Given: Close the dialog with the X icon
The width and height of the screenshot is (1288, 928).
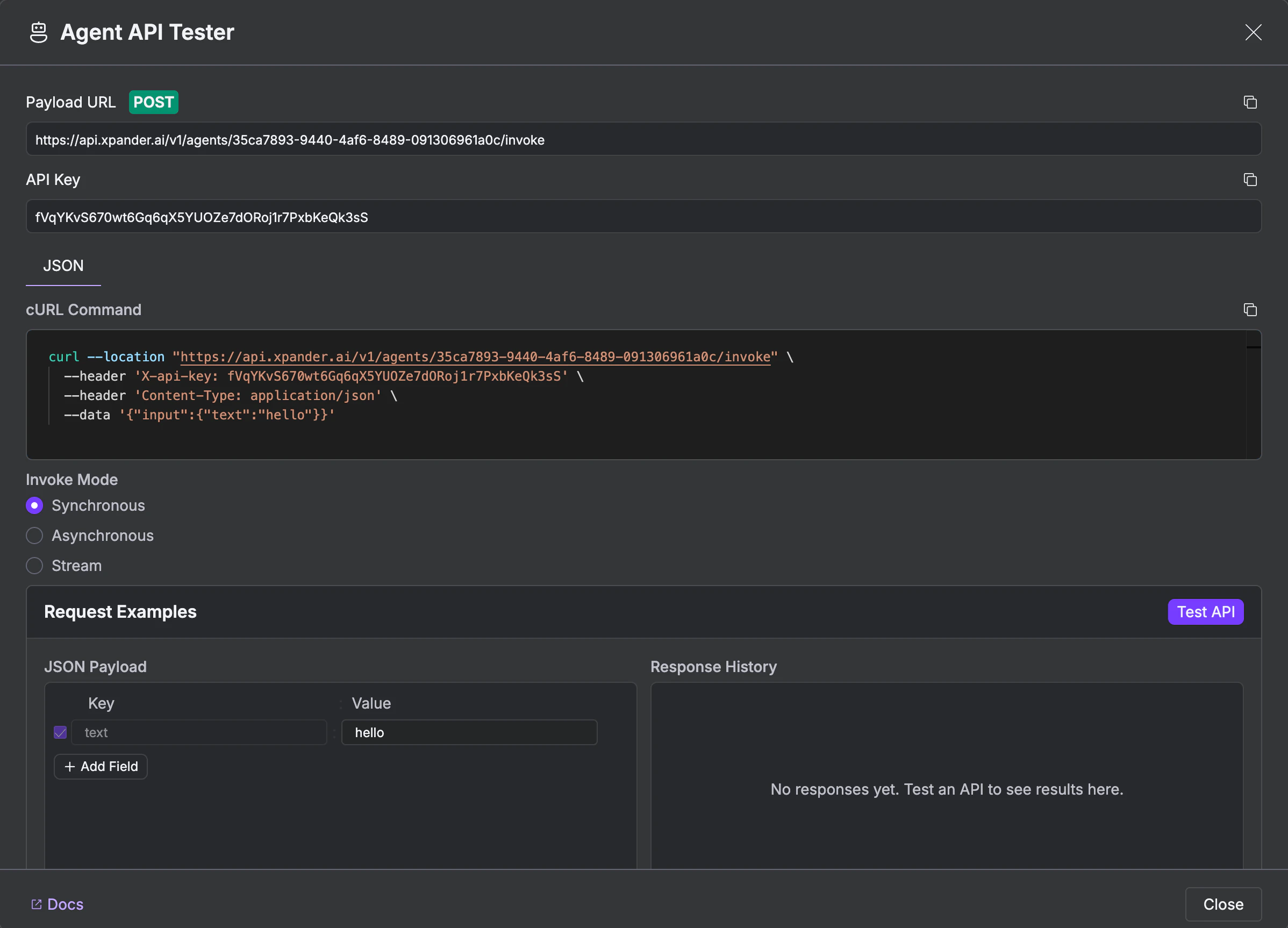Looking at the screenshot, I should pyautogui.click(x=1253, y=32).
